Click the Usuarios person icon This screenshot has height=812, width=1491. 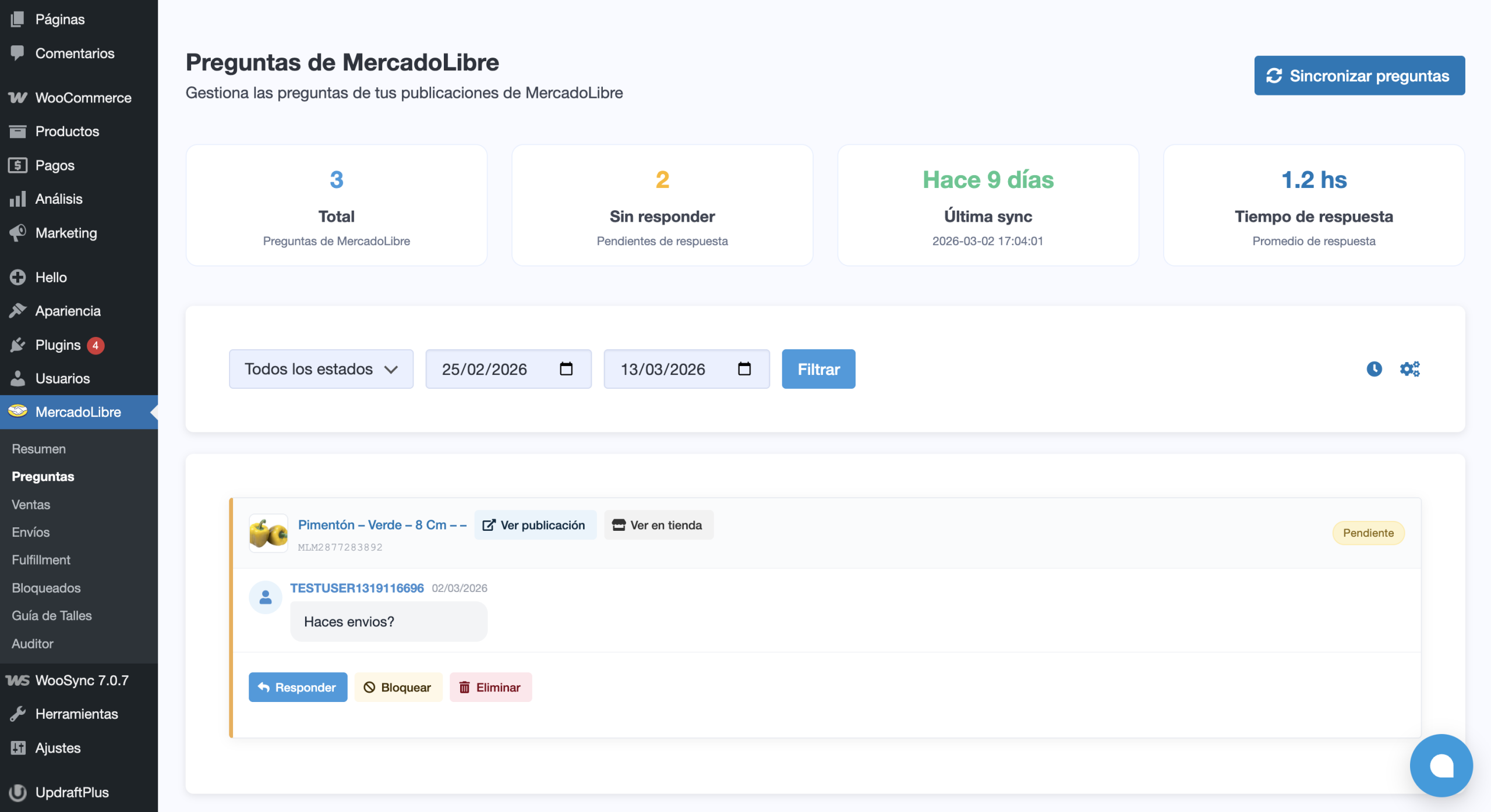pos(17,378)
